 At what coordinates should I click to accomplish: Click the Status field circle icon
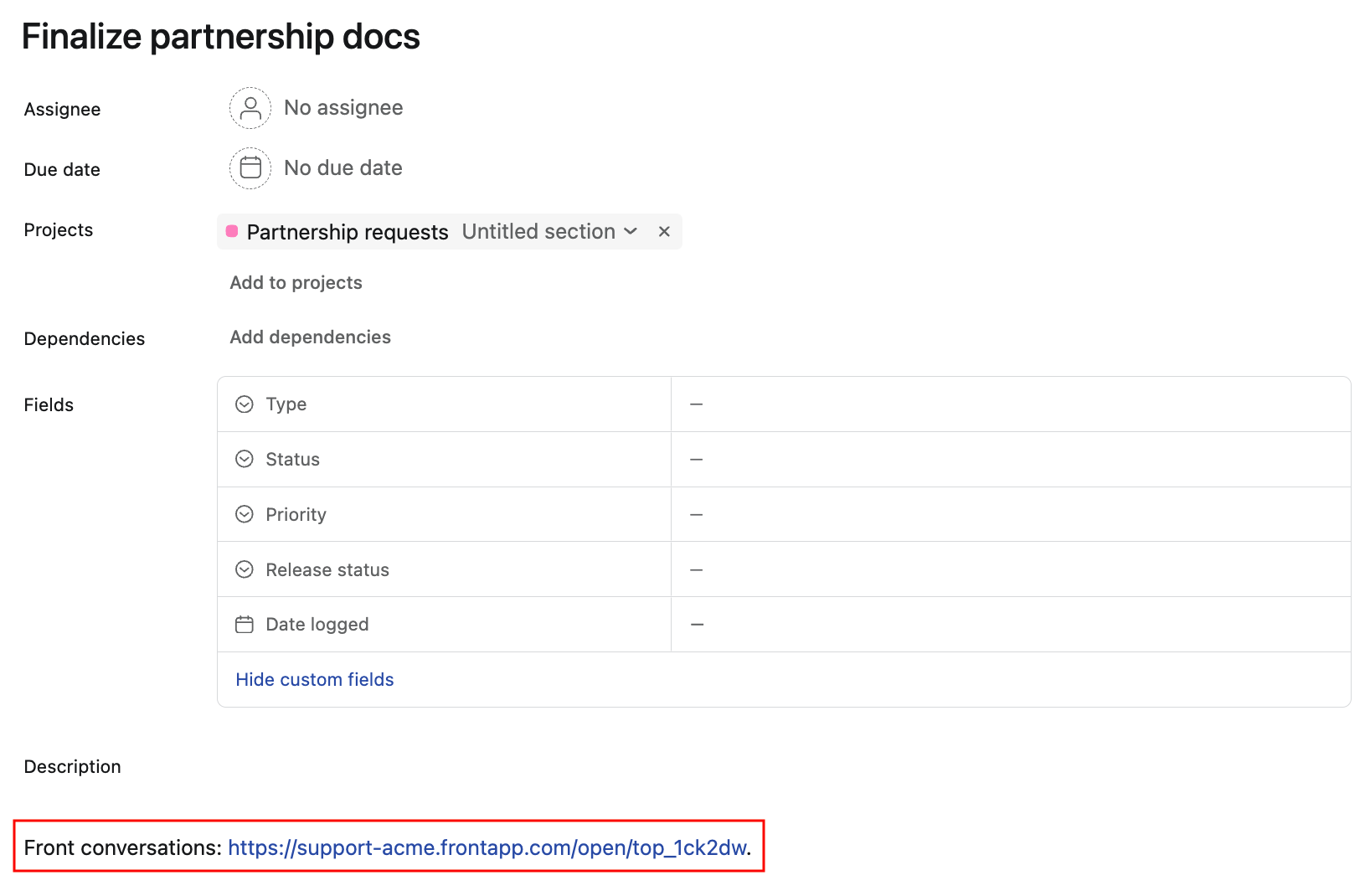click(x=245, y=459)
